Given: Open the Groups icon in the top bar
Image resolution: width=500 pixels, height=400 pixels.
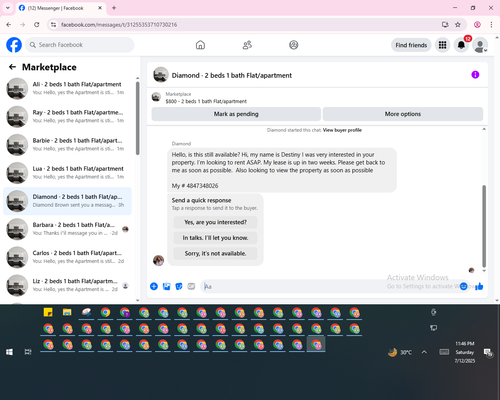Looking at the screenshot, I should coord(294,45).
